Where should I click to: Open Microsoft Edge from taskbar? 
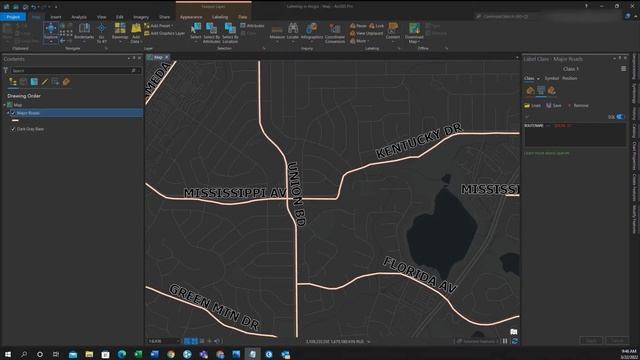pyautogui.click(x=122, y=354)
